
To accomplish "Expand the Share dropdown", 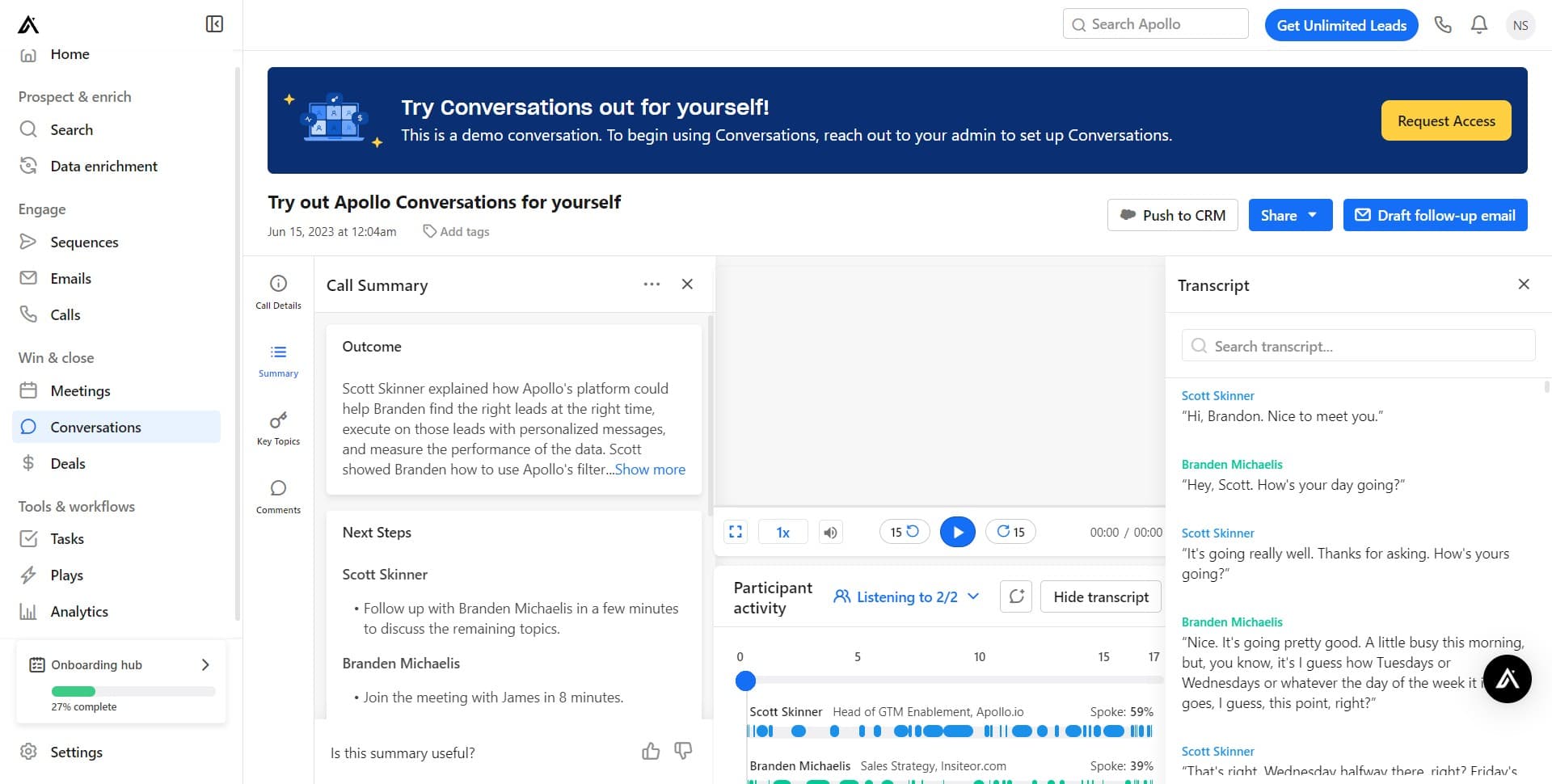I will tap(1289, 215).
